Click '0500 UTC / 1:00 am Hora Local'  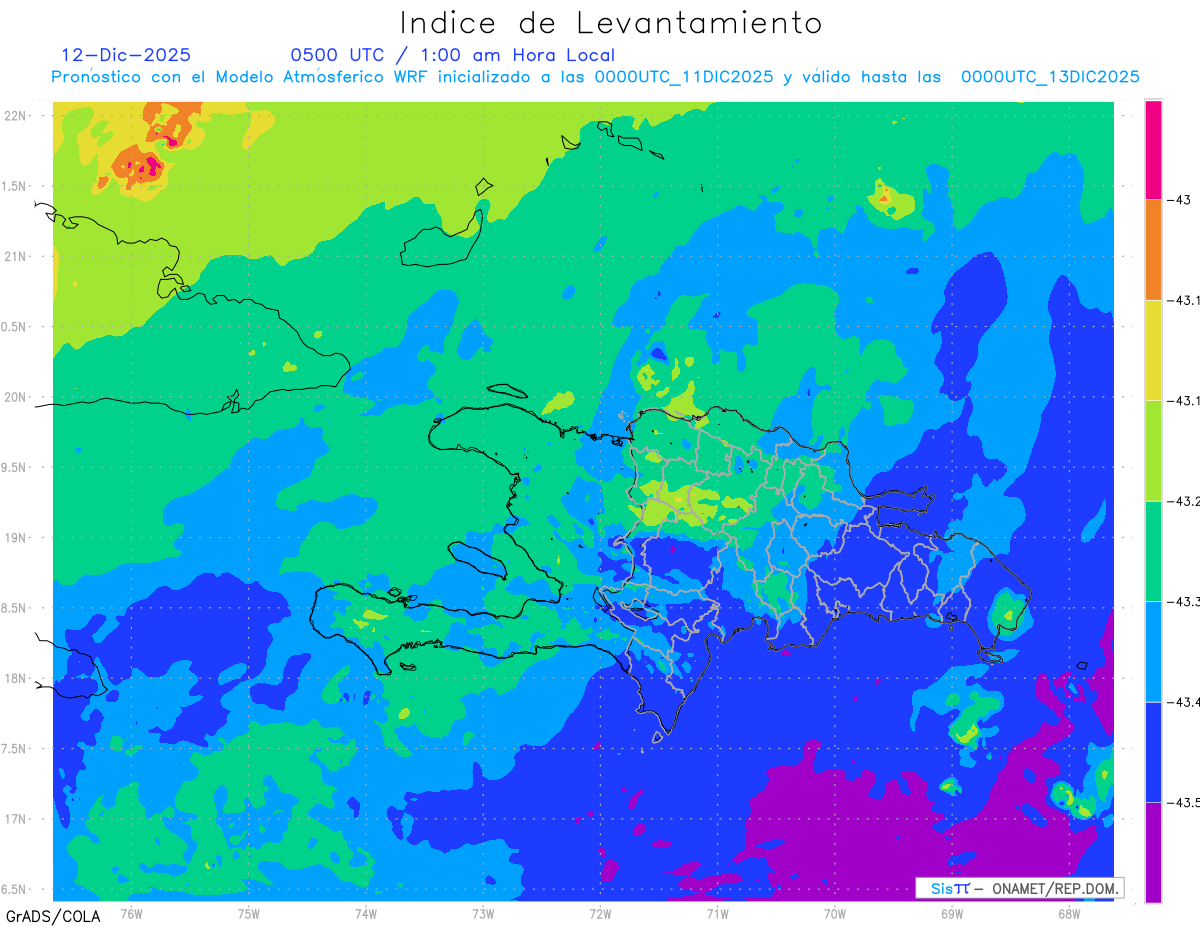[x=453, y=55]
